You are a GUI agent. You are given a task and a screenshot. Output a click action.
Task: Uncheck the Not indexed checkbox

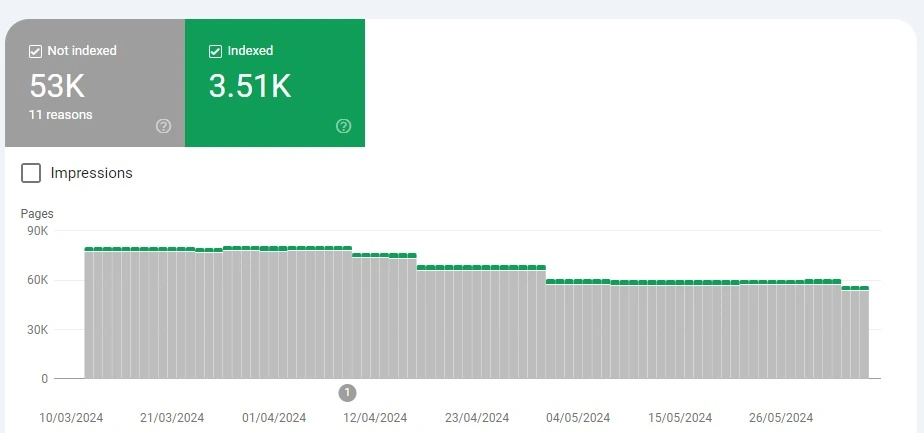(x=35, y=51)
